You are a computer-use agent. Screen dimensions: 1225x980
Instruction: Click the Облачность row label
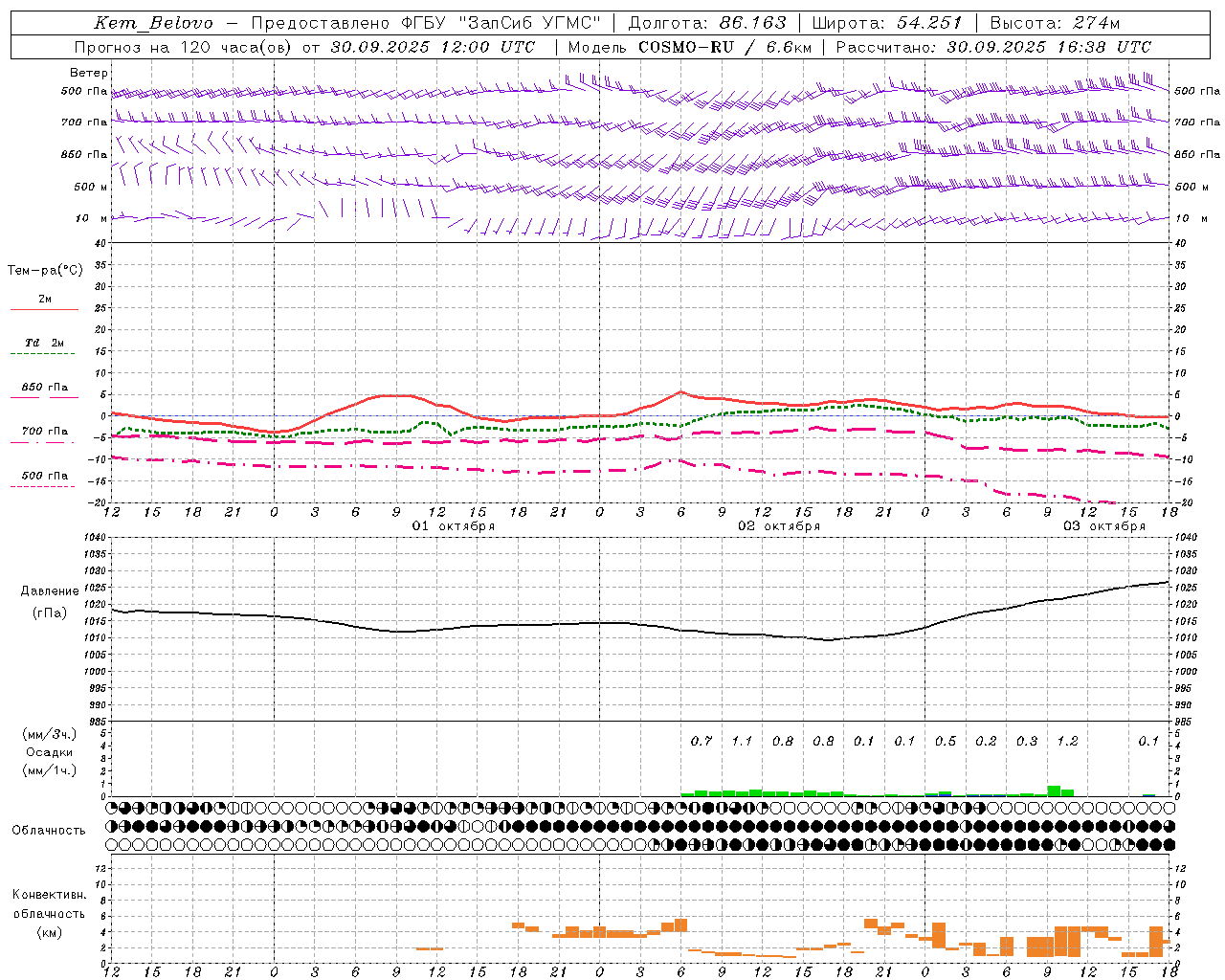49,830
